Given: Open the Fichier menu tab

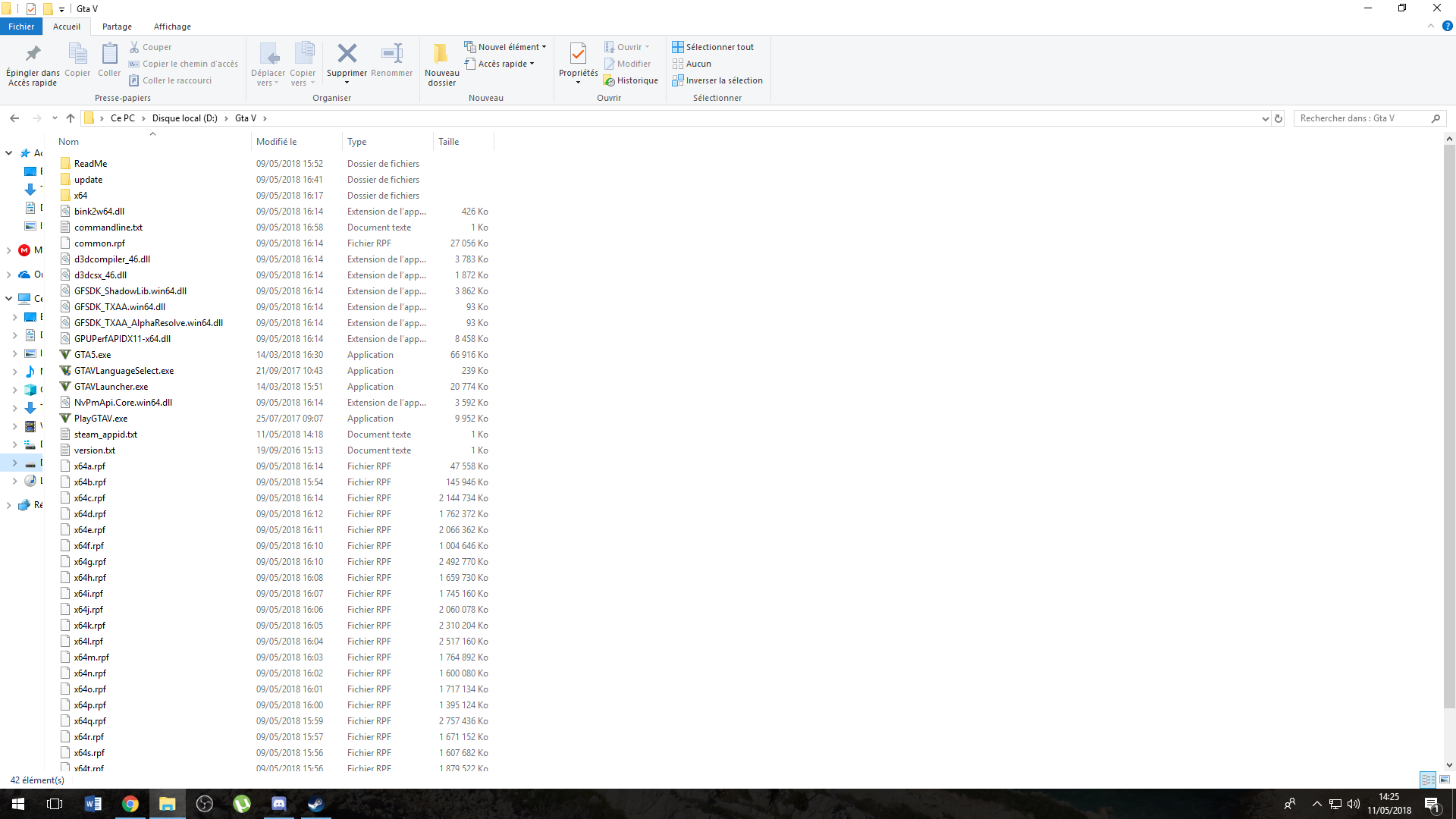Looking at the screenshot, I should point(21,27).
